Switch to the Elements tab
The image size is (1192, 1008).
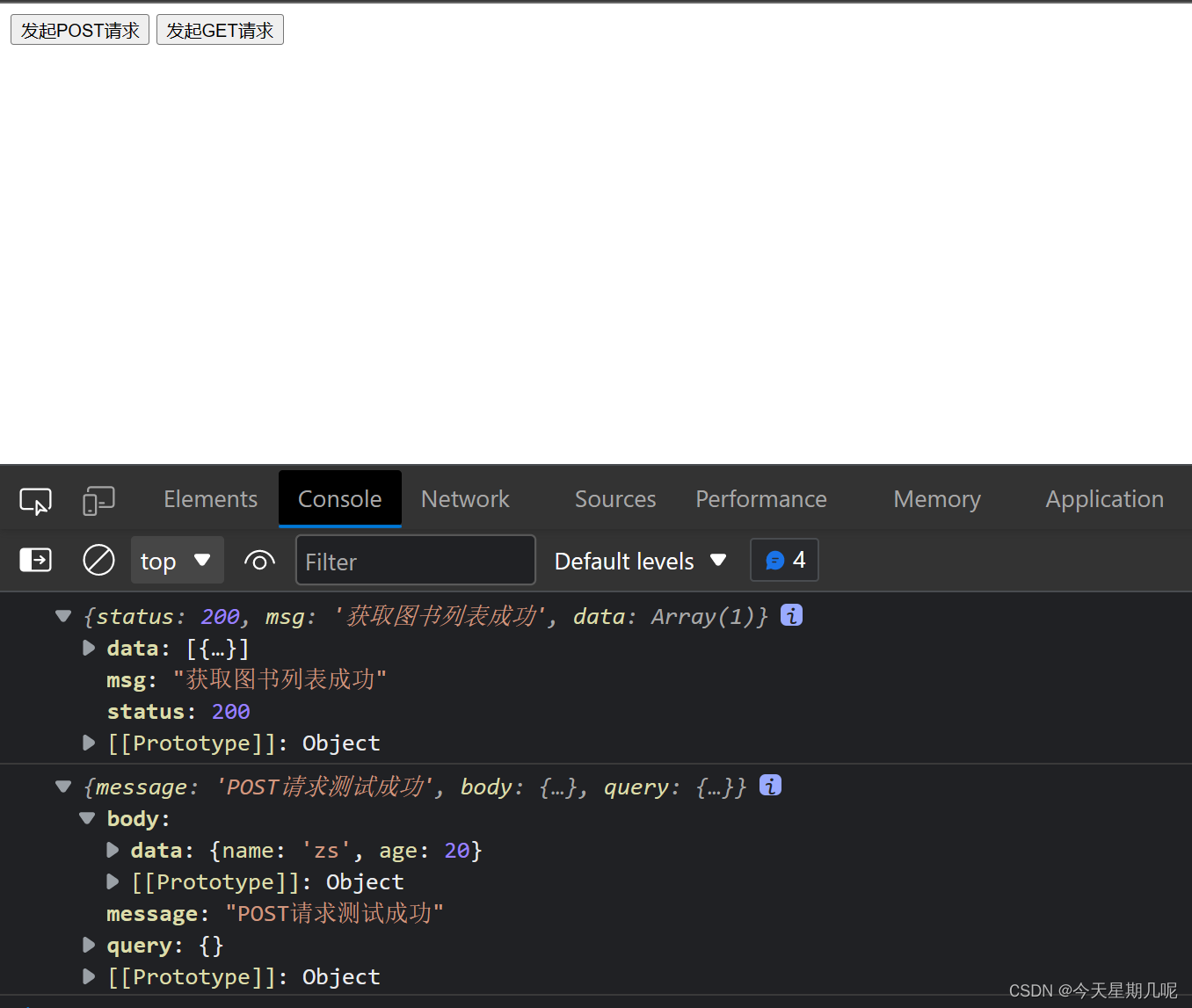[209, 498]
